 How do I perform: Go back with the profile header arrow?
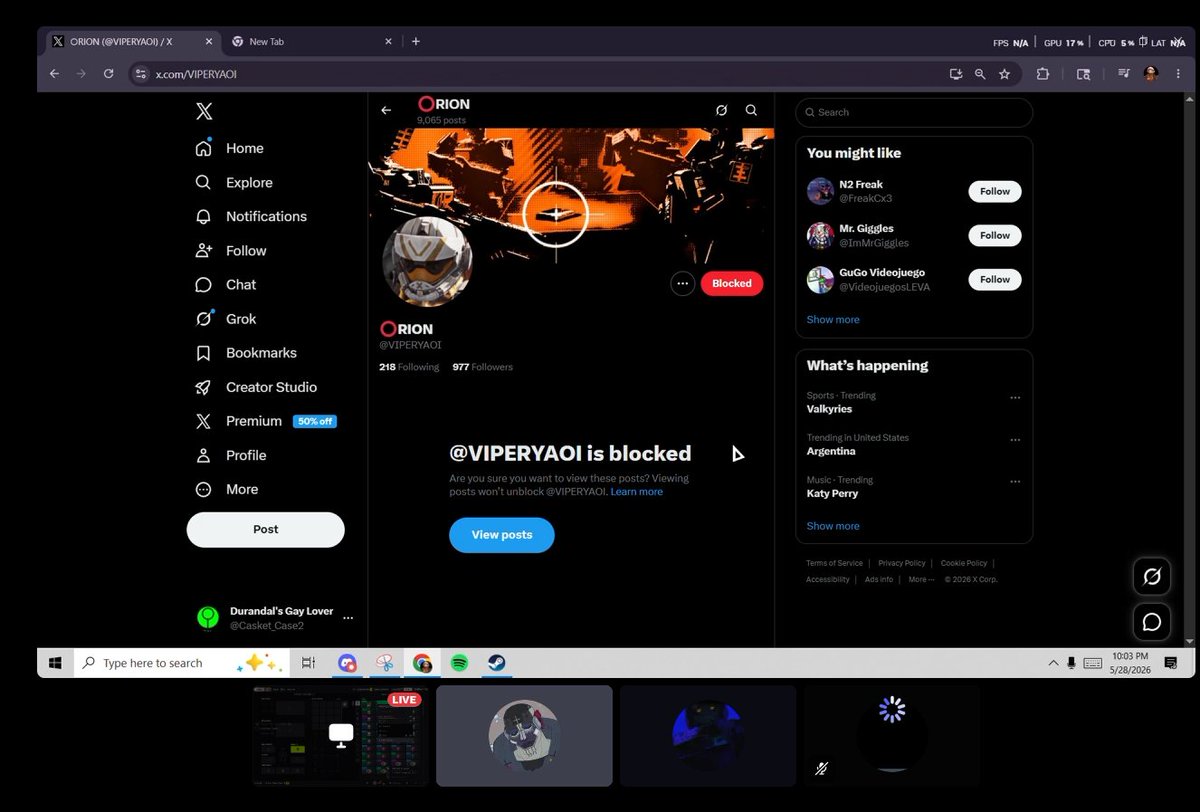[x=386, y=110]
